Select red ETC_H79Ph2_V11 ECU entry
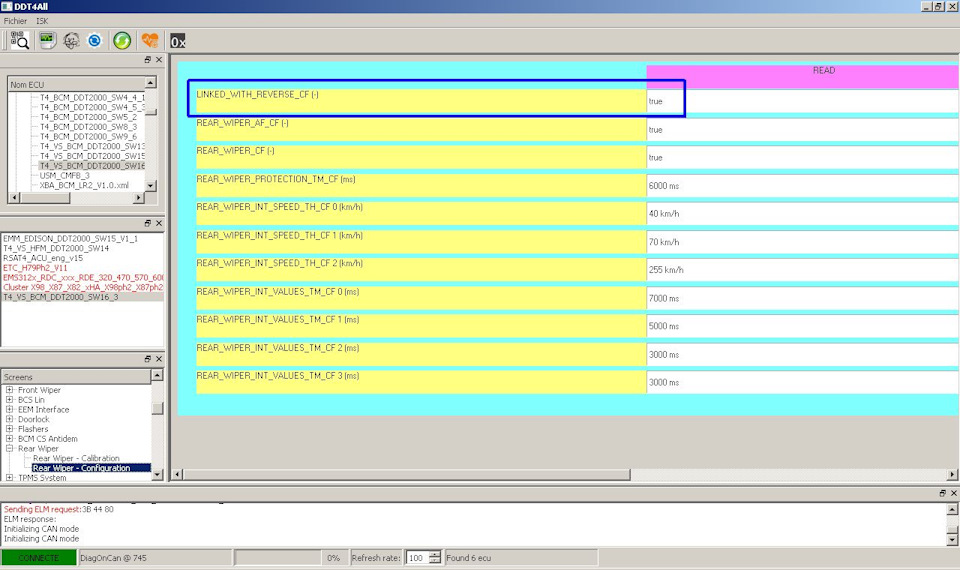The image size is (960, 570). coord(35,268)
